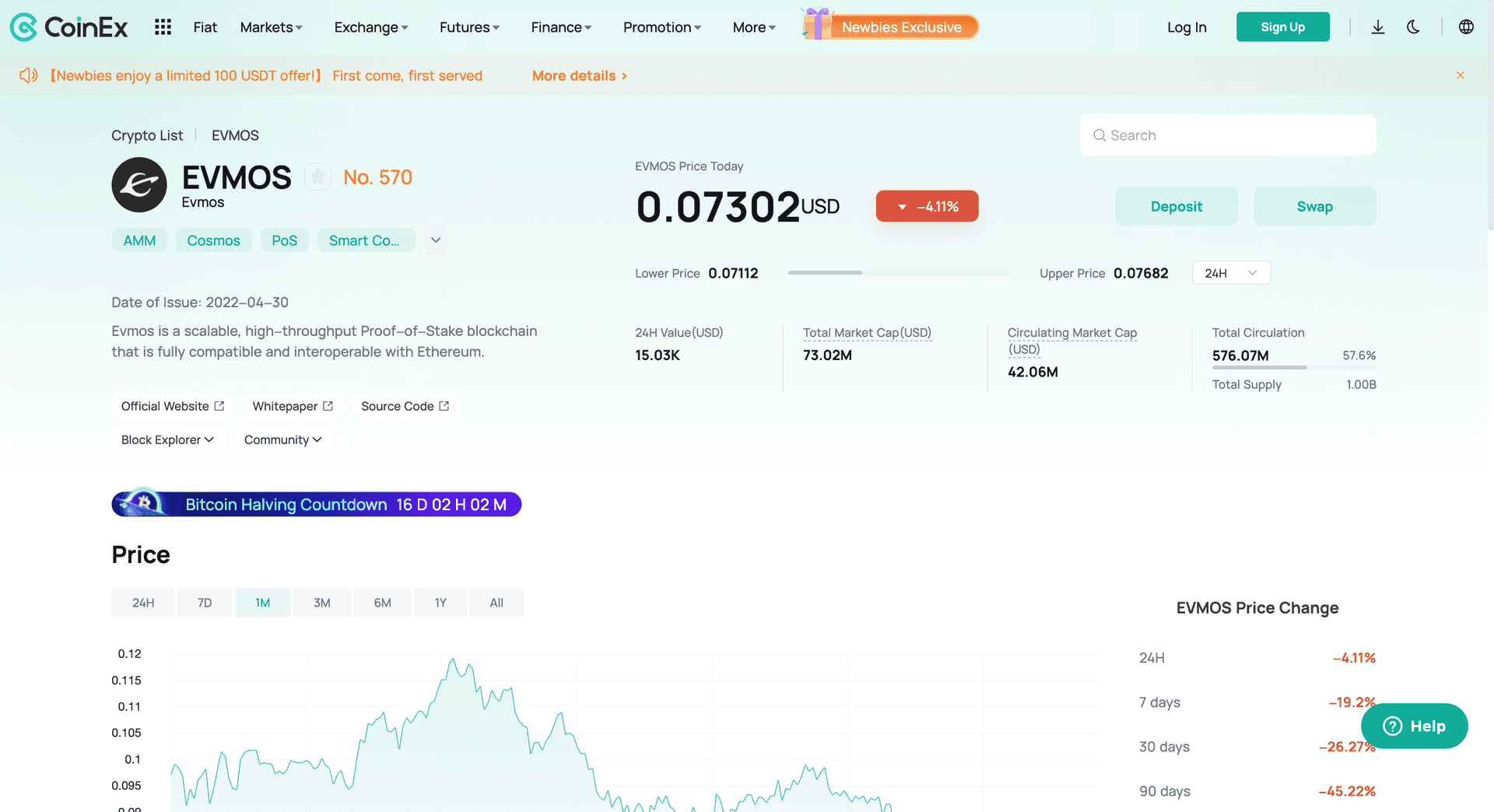This screenshot has height=812, width=1494.
Task: Open the Source Code link
Action: pyautogui.click(x=405, y=406)
